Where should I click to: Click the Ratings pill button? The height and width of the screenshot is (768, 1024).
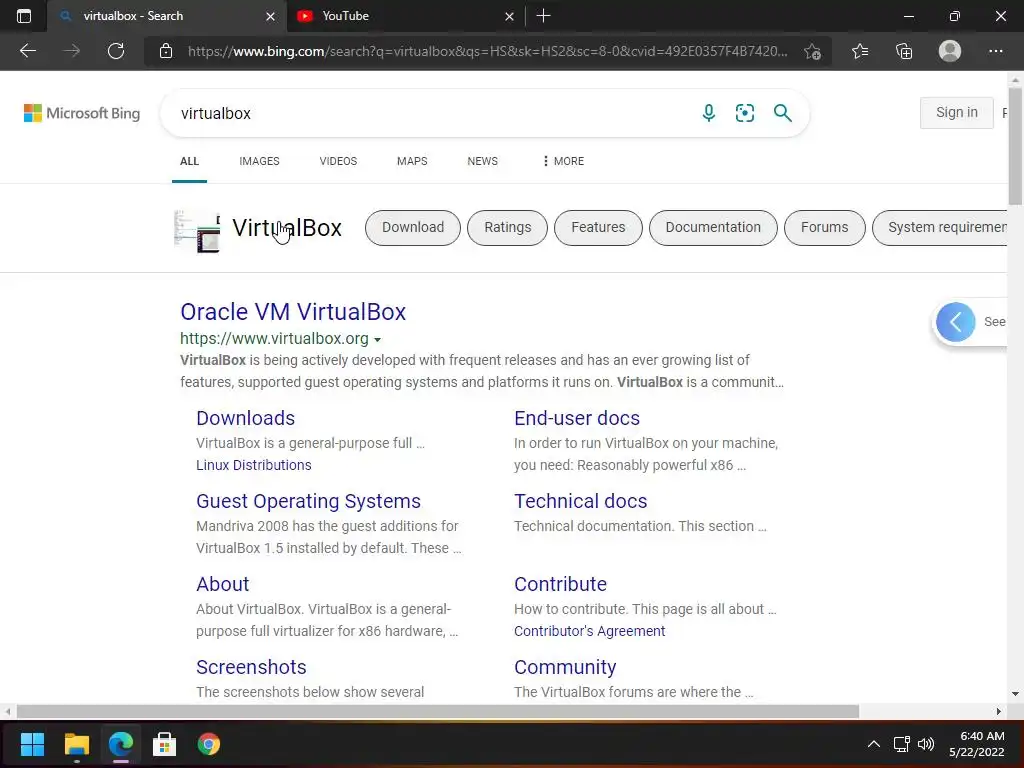[507, 227]
